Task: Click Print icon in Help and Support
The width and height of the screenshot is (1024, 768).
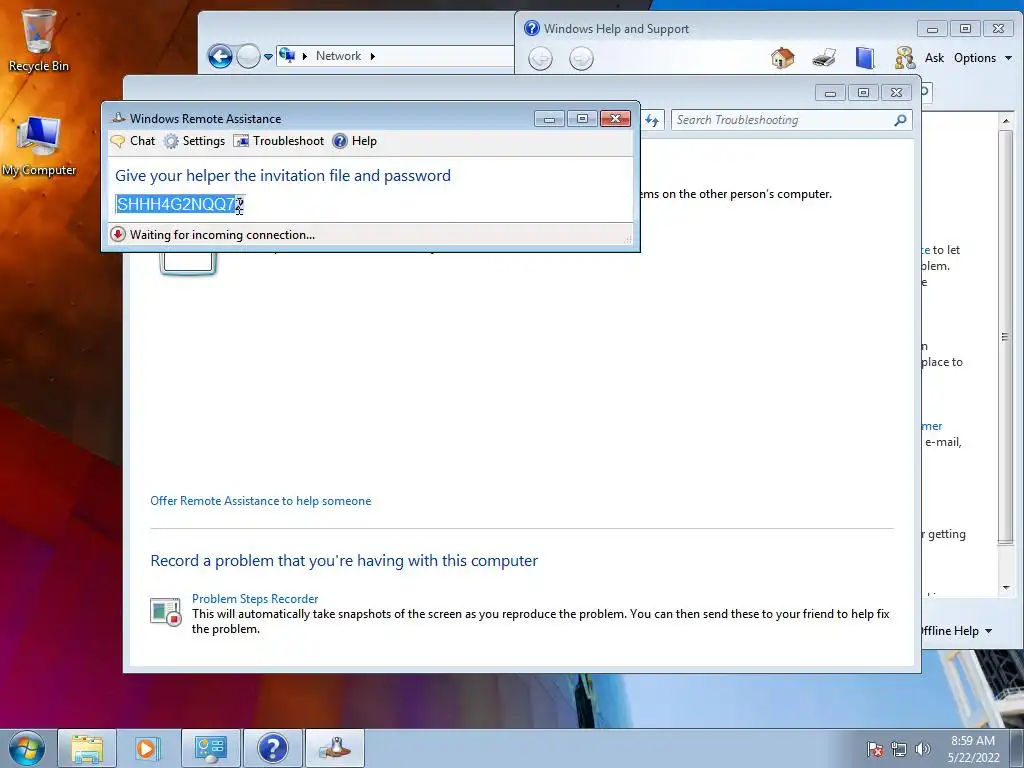Action: click(824, 58)
